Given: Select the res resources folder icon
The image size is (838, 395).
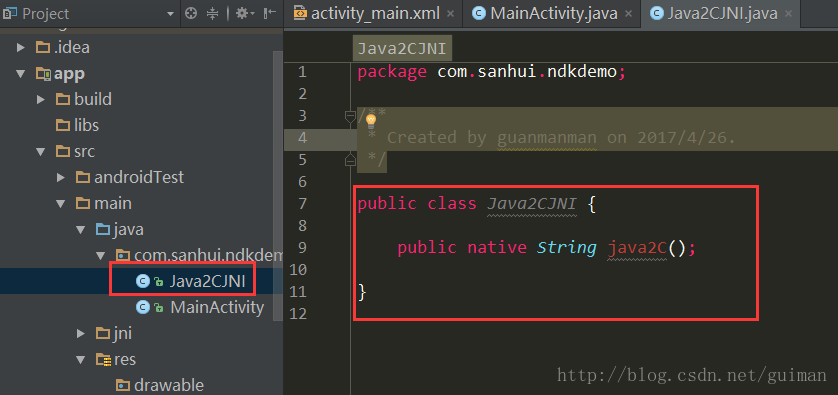Looking at the screenshot, I should 103,360.
